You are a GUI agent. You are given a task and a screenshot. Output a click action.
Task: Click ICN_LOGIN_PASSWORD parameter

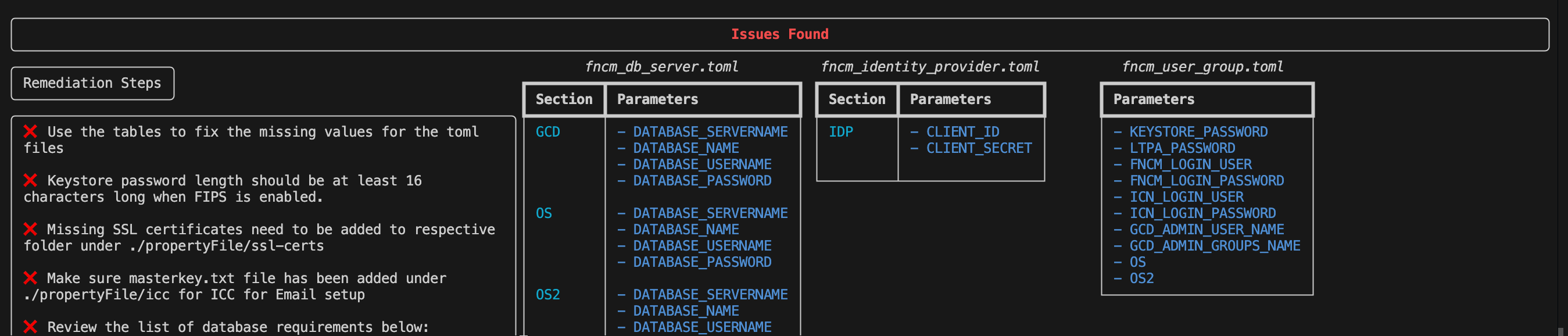click(1203, 213)
